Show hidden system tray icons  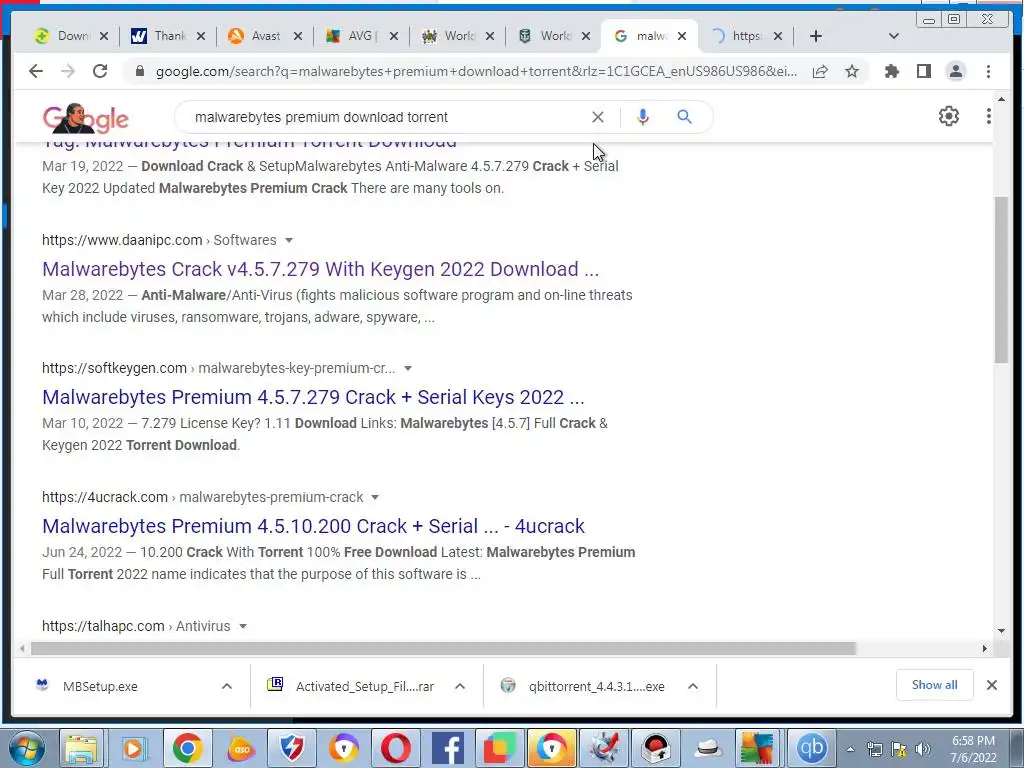[850, 749]
